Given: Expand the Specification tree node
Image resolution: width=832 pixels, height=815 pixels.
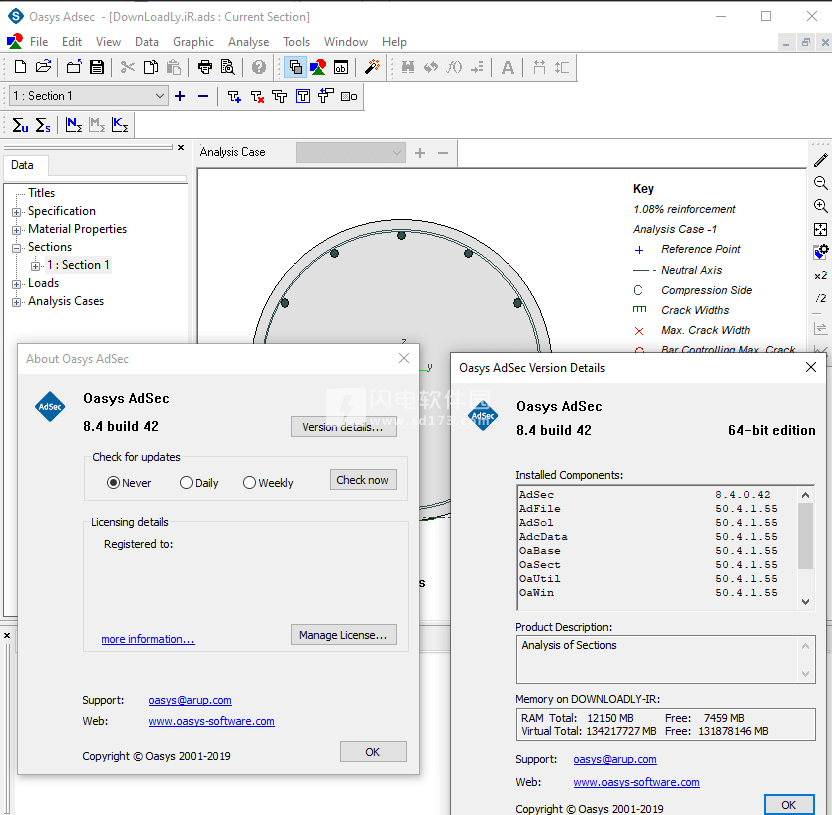Looking at the screenshot, I should click(16, 212).
